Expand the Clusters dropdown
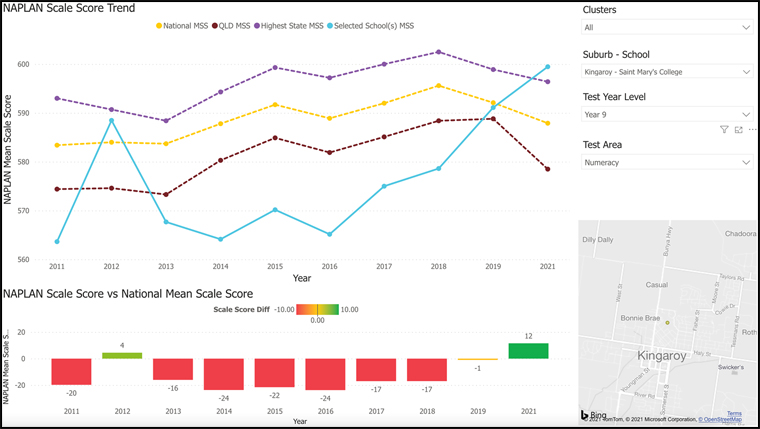Viewport: 760px width, 429px height. [666, 28]
